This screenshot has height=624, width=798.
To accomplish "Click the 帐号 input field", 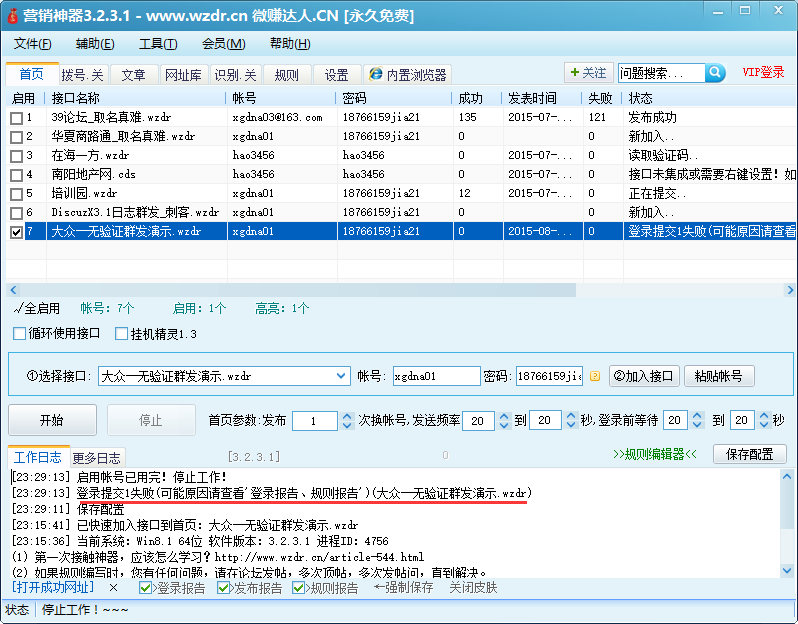I will click(436, 376).
